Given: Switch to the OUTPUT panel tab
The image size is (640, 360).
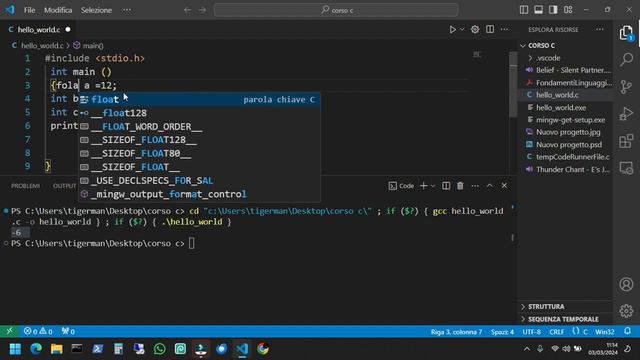Looking at the screenshot, I should tap(64, 186).
